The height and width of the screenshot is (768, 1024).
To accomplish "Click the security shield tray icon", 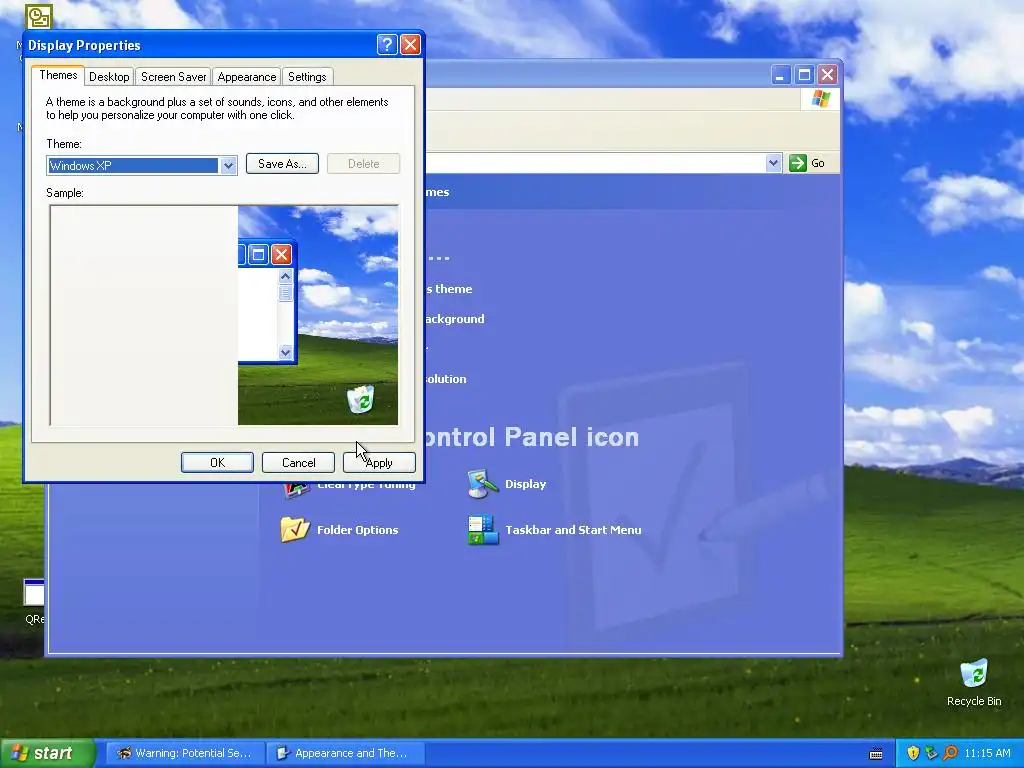I will point(913,753).
